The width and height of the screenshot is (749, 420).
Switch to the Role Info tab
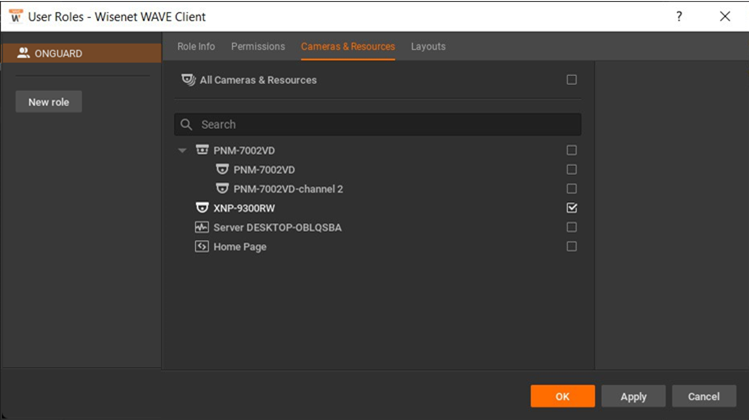[x=196, y=46]
